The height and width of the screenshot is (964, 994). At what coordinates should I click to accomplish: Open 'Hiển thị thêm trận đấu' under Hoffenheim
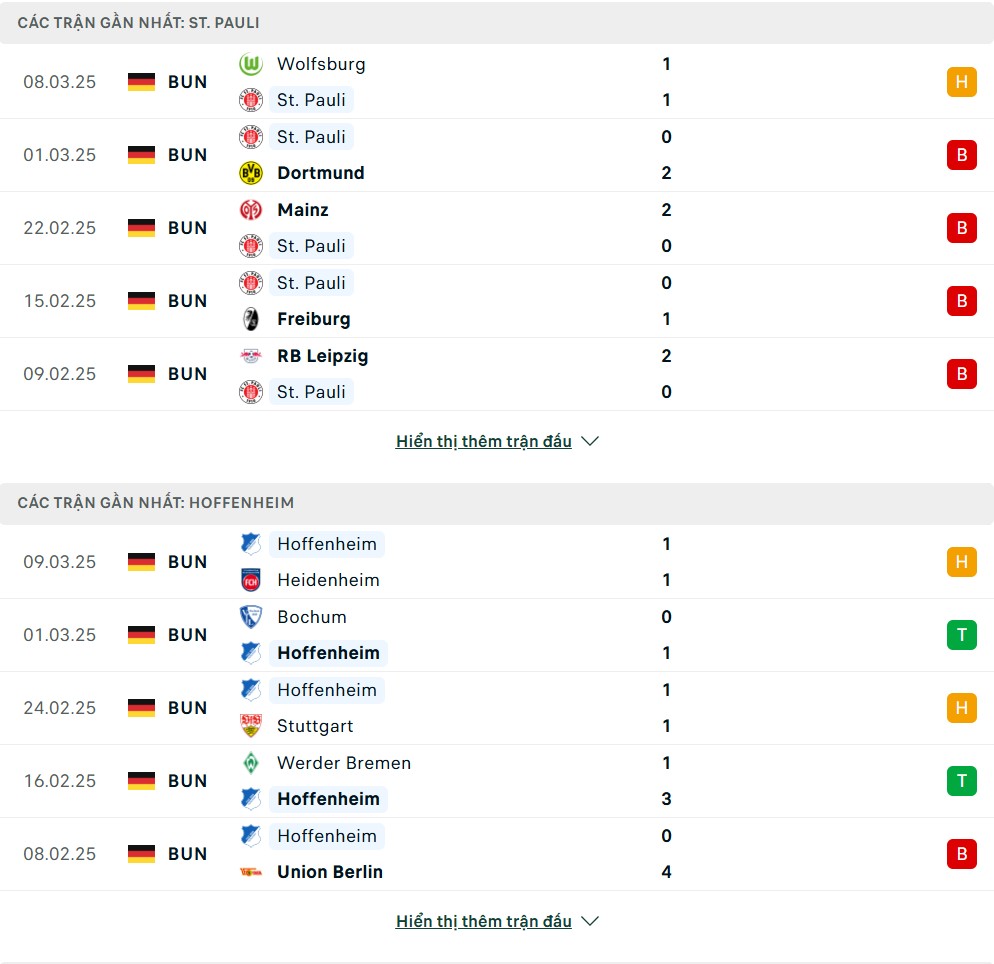[484, 921]
